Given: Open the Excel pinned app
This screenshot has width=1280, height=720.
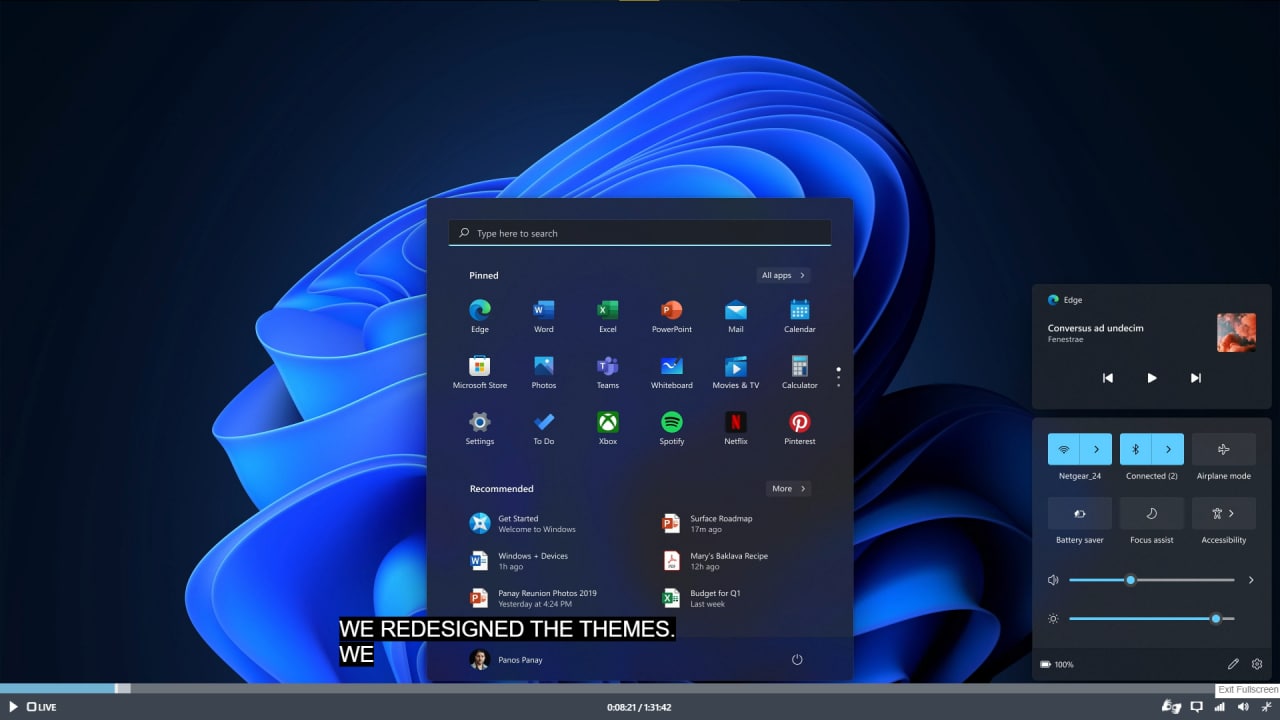Looking at the screenshot, I should (608, 316).
